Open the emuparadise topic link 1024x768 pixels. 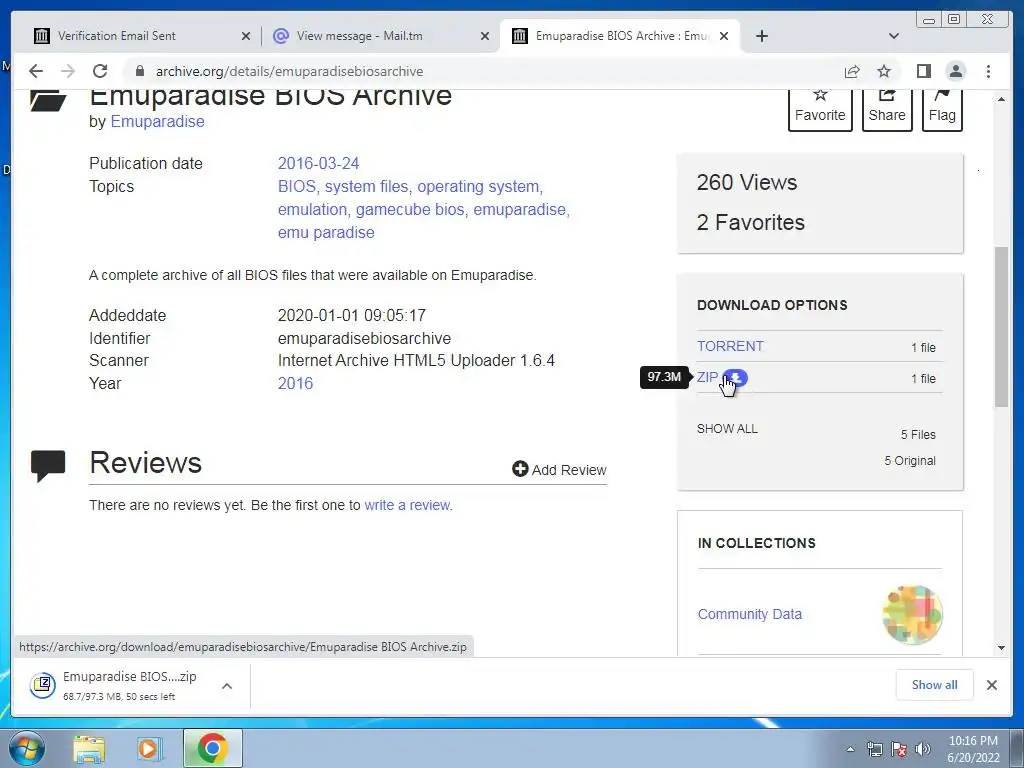click(x=520, y=210)
